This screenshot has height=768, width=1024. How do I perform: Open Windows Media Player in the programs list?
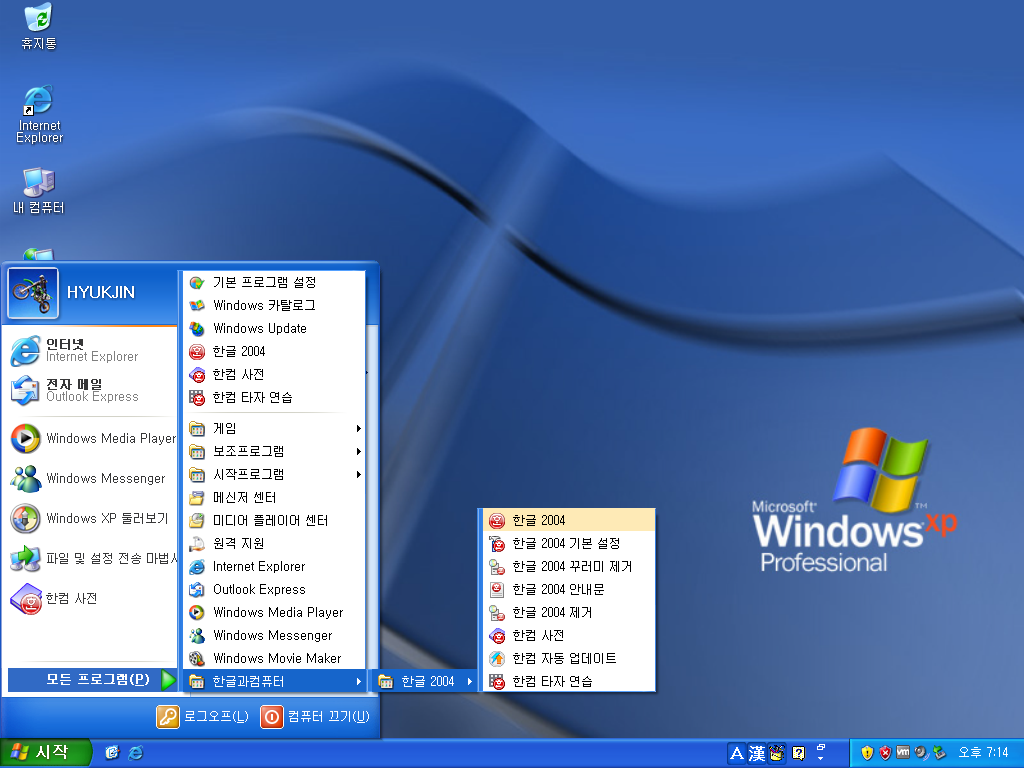274,613
